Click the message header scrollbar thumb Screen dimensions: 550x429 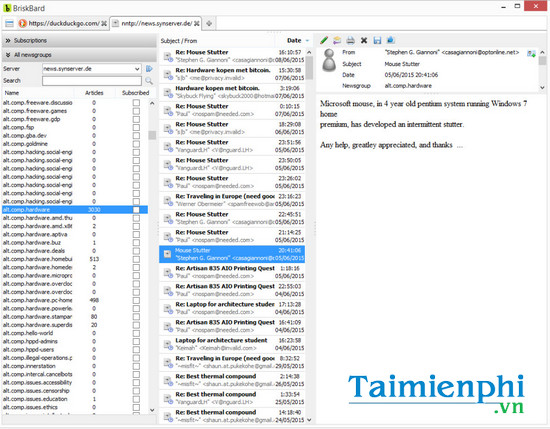[542, 61]
